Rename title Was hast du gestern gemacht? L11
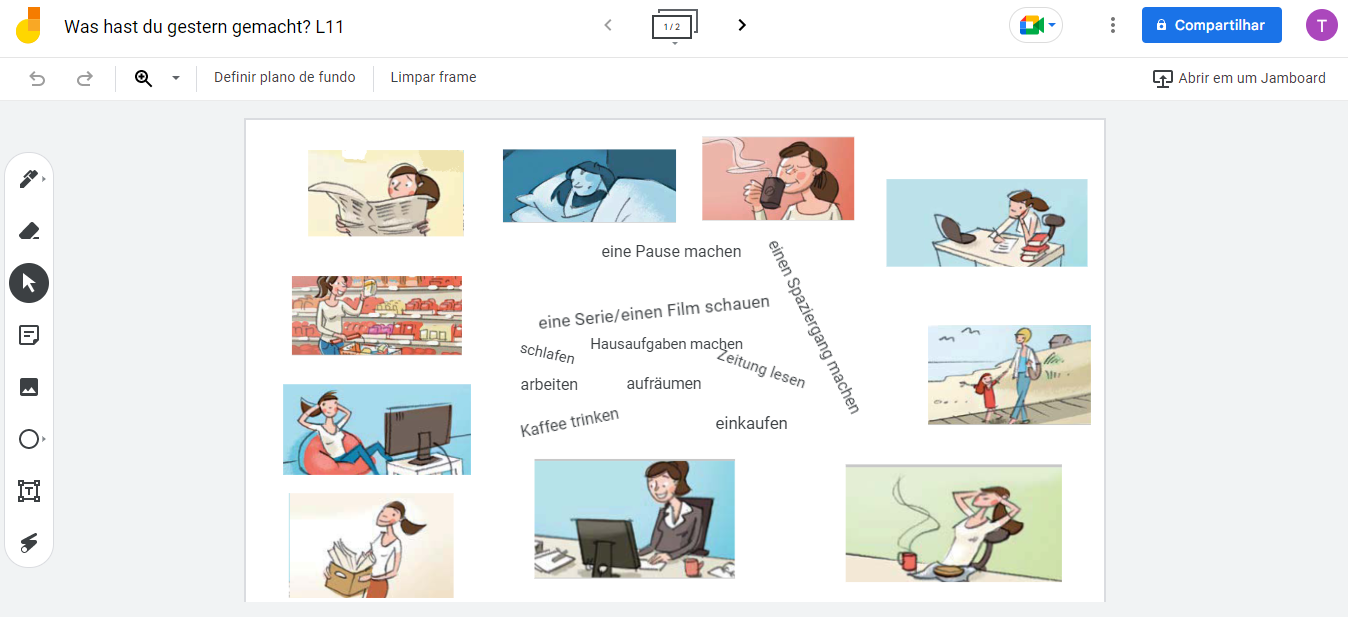The image size is (1348, 617). [204, 27]
